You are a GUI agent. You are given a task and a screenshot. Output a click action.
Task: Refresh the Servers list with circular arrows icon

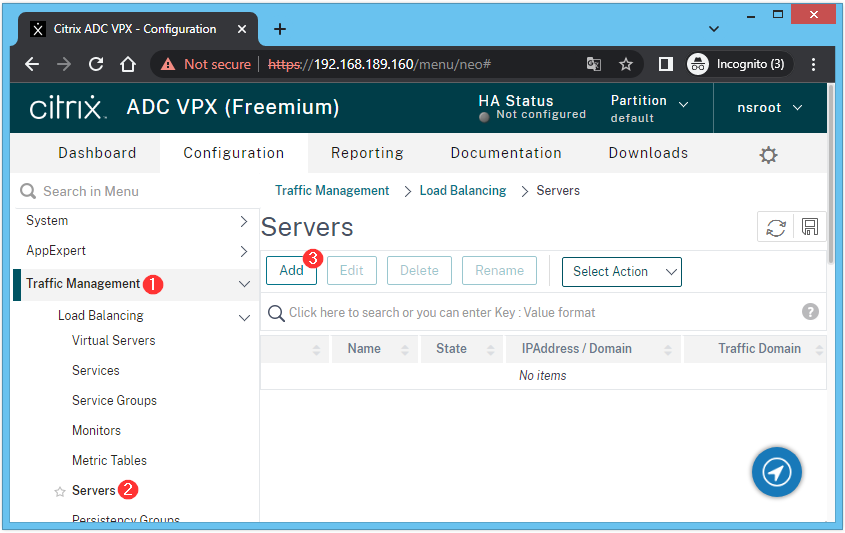click(x=775, y=227)
